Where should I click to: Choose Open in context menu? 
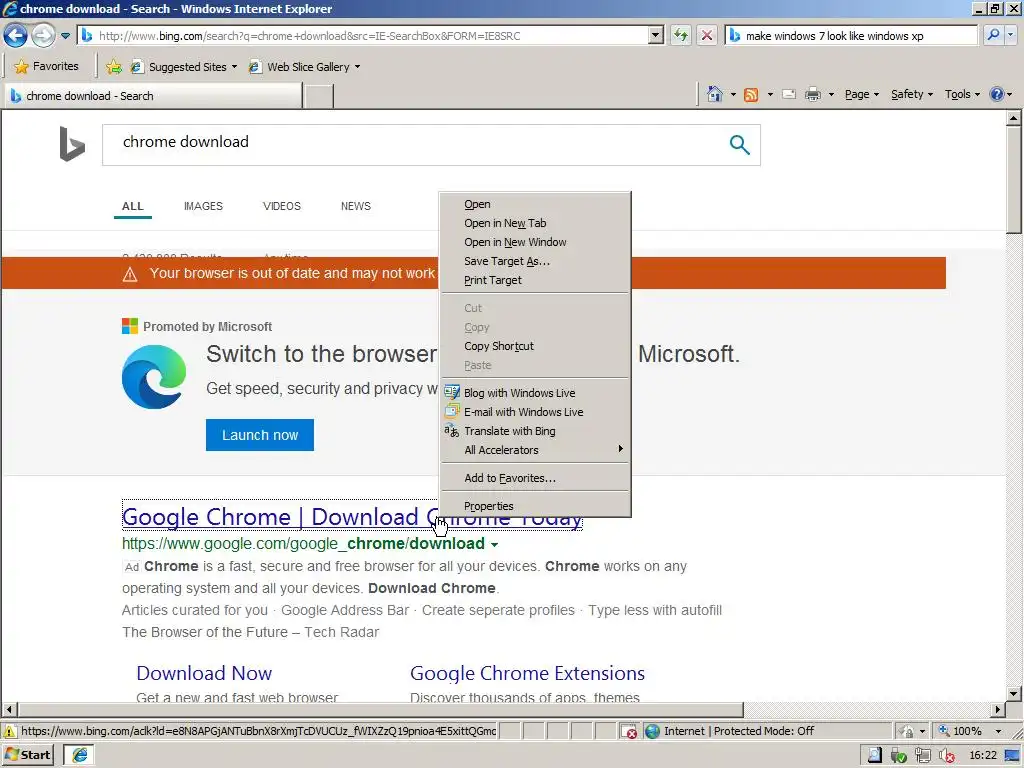click(535, 204)
